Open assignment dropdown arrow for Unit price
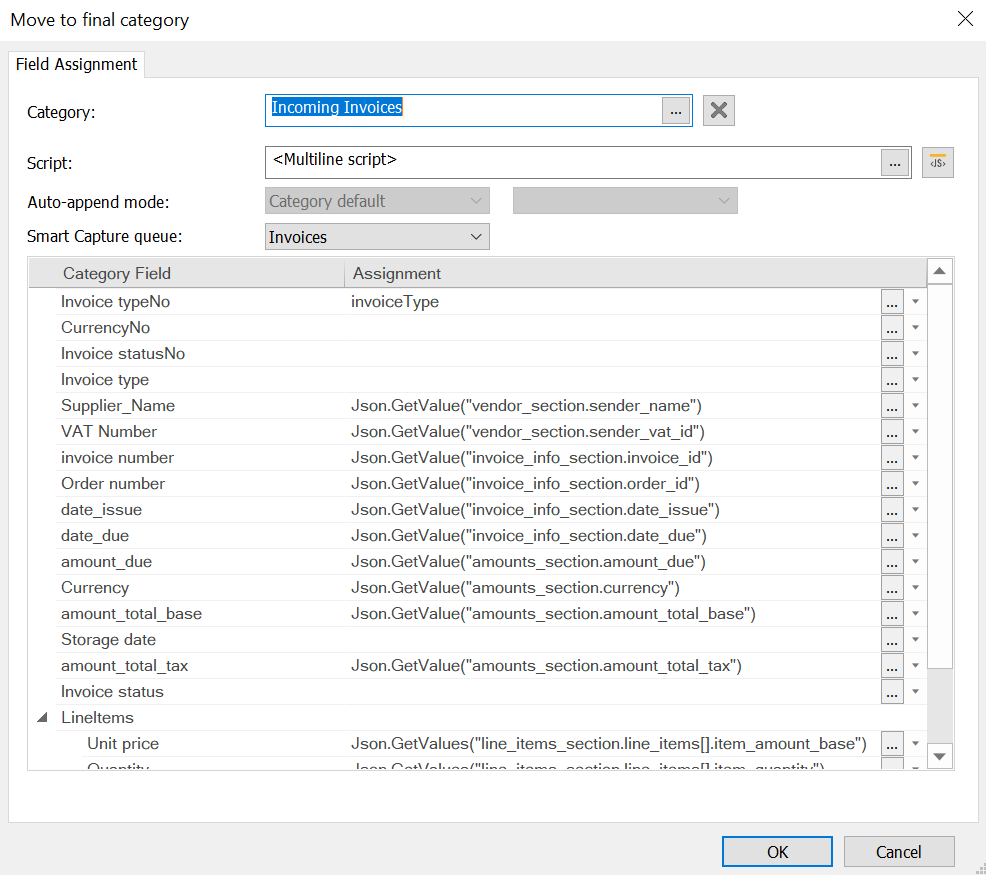 (x=916, y=744)
